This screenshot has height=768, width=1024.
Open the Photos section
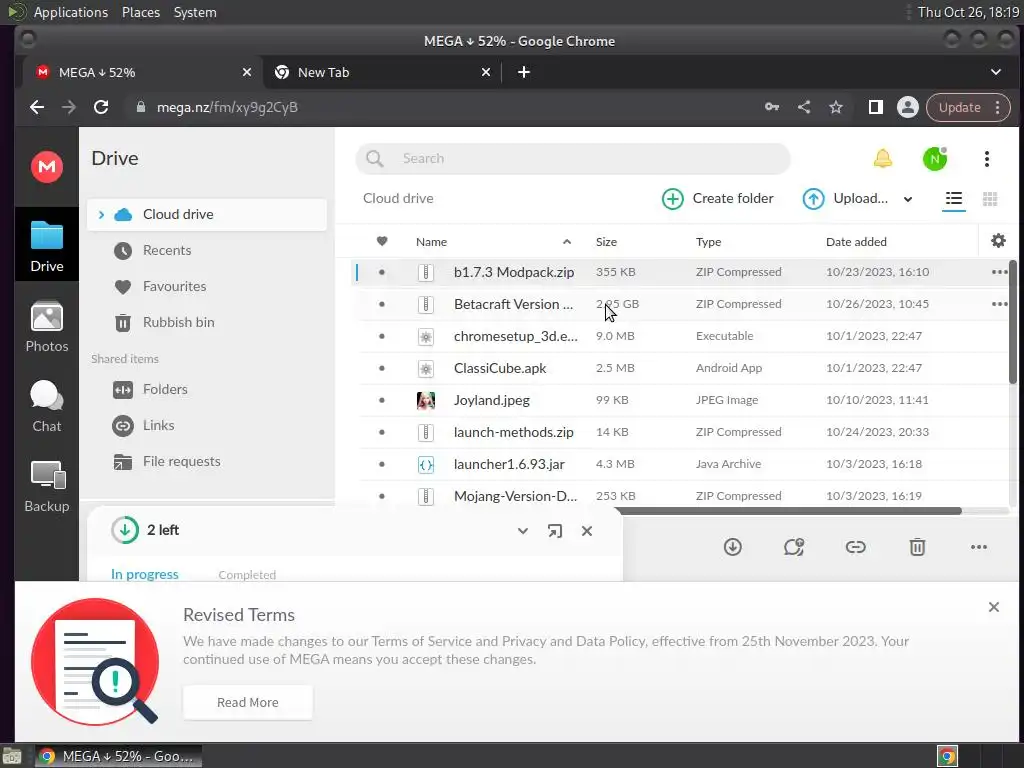pyautogui.click(x=47, y=327)
